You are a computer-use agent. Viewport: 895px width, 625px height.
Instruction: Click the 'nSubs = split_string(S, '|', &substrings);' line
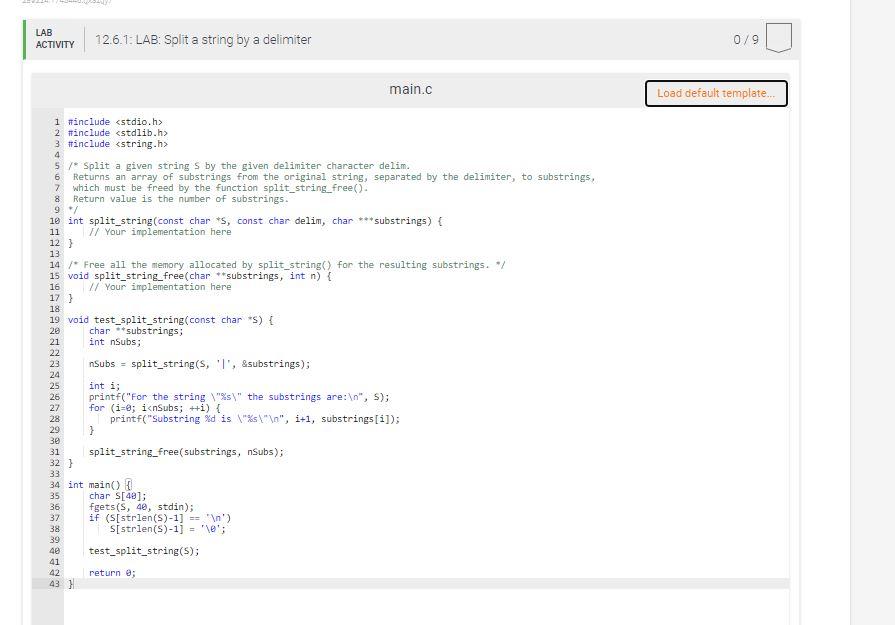pos(199,364)
